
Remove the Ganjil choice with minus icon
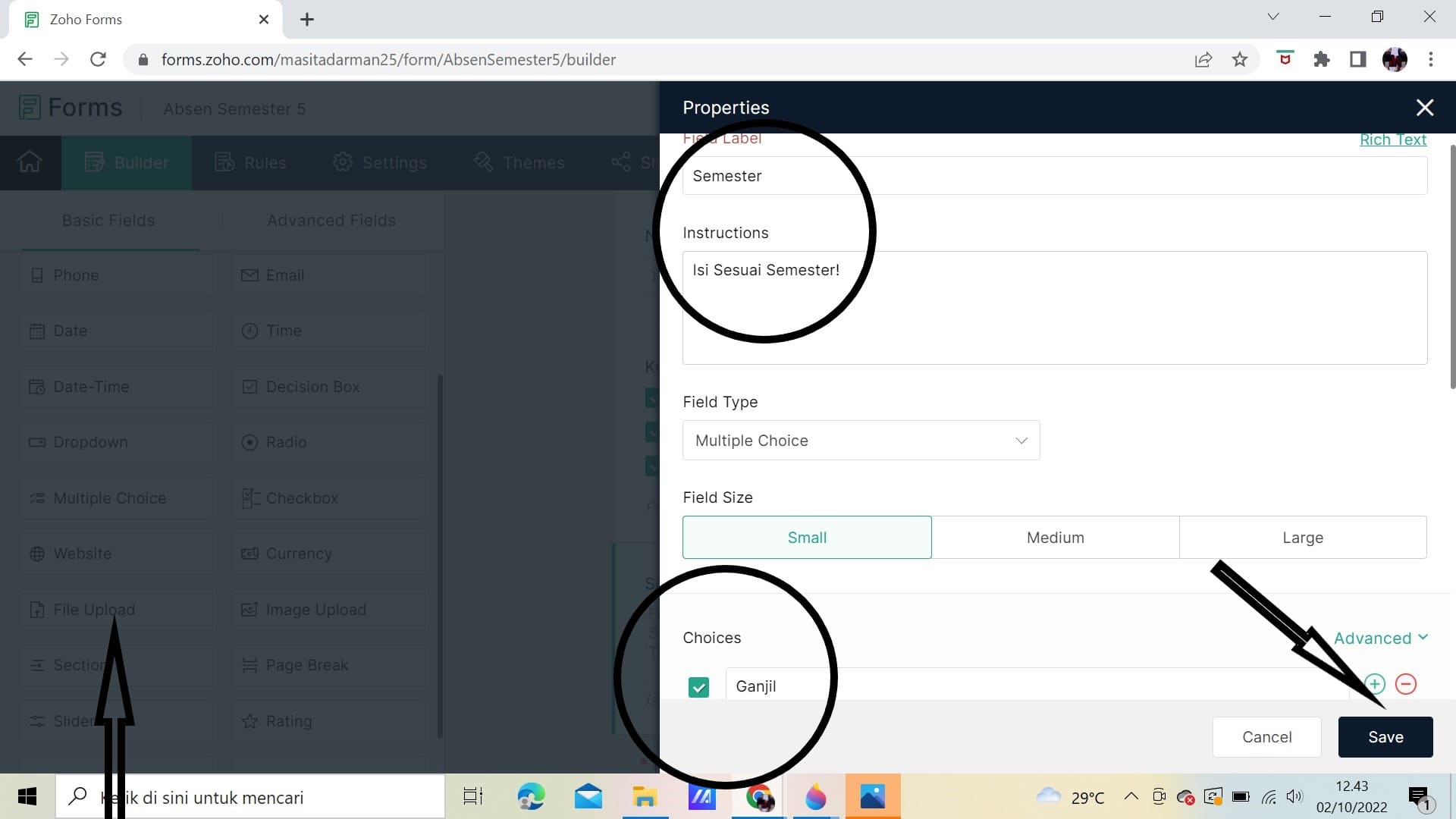pyautogui.click(x=1406, y=684)
